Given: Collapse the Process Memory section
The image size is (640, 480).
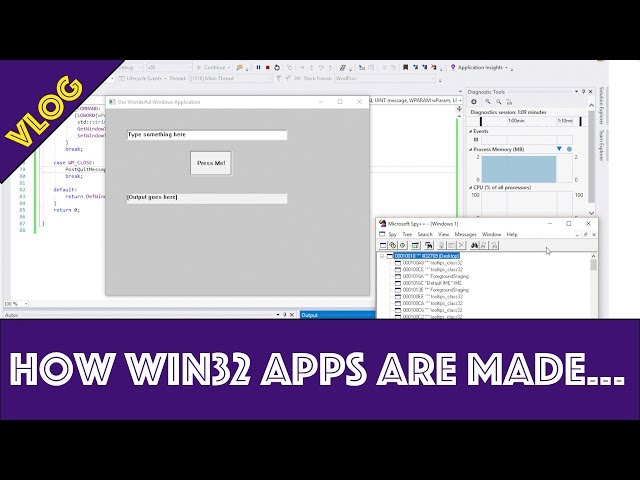Looking at the screenshot, I should pyautogui.click(x=471, y=149).
